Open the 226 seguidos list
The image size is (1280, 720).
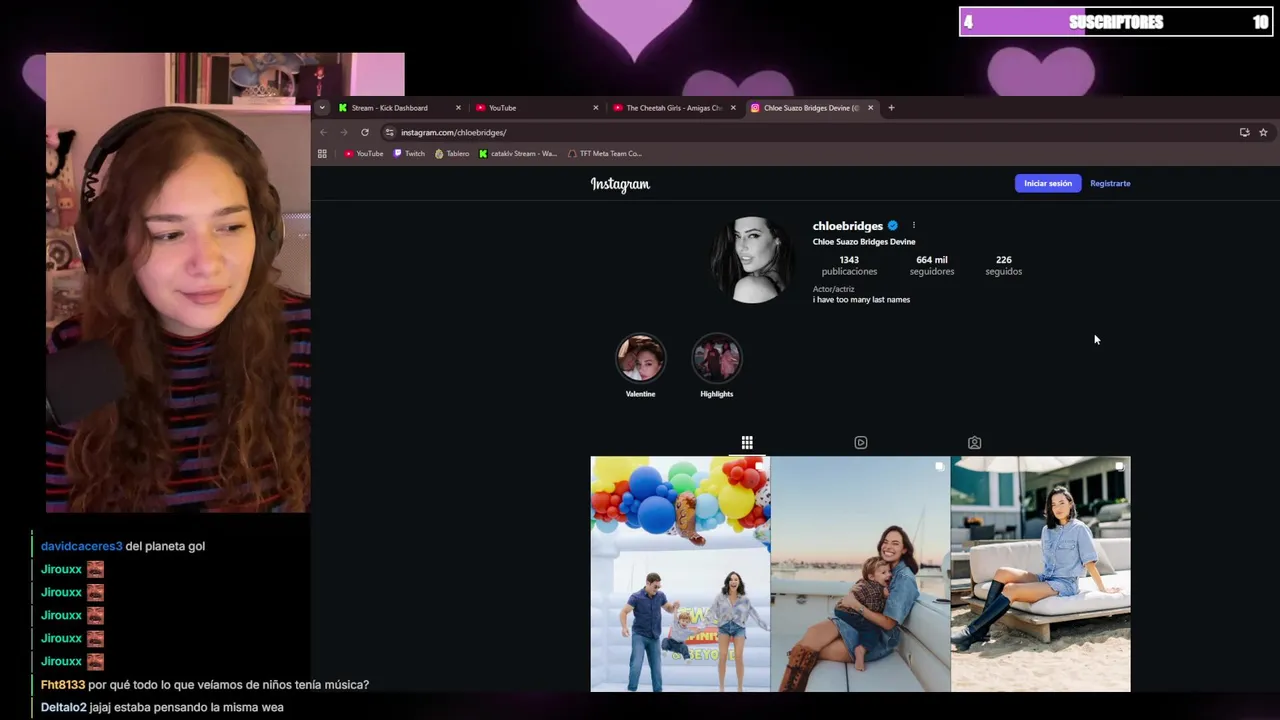(1003, 265)
